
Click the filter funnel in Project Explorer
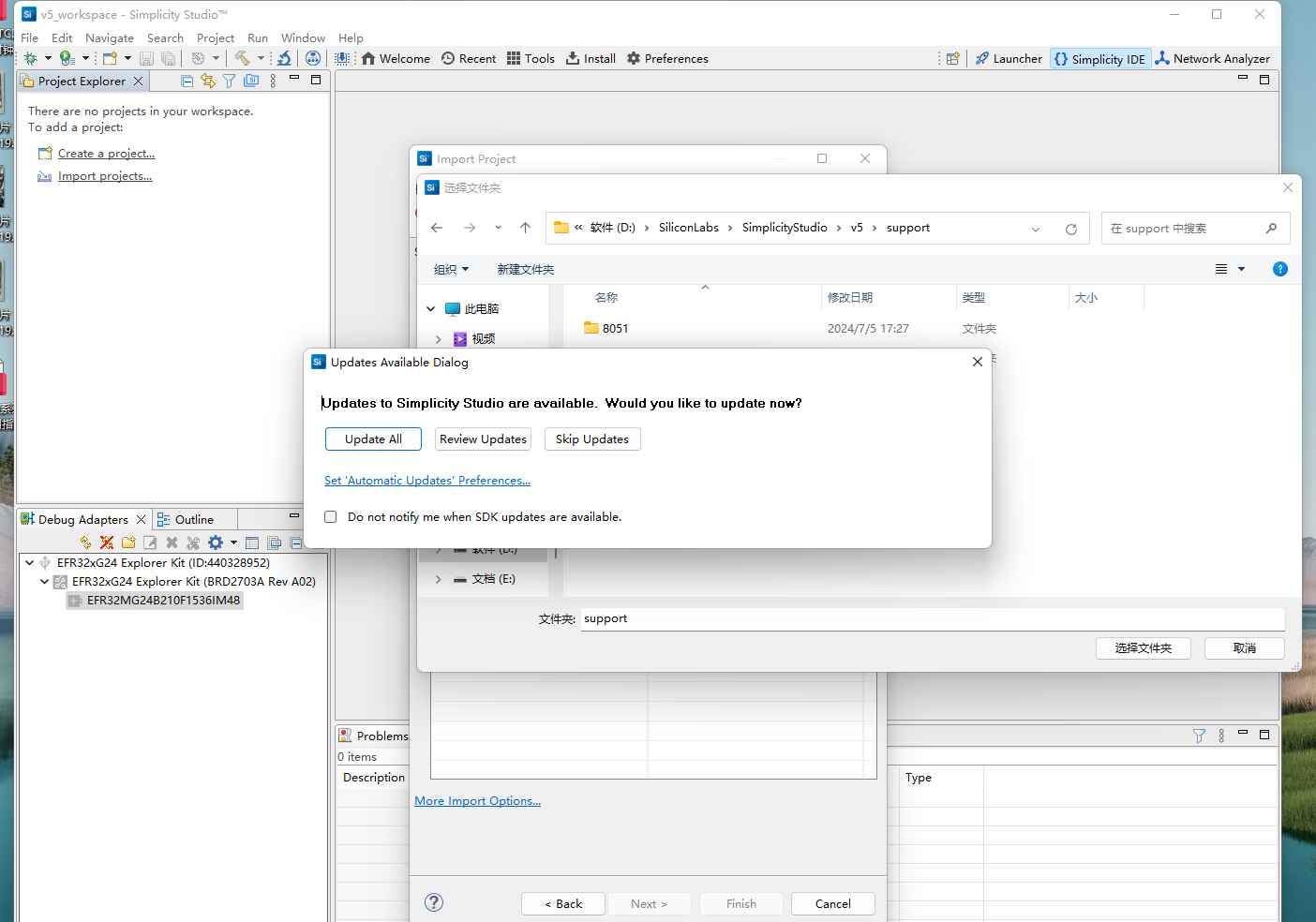pyautogui.click(x=230, y=82)
